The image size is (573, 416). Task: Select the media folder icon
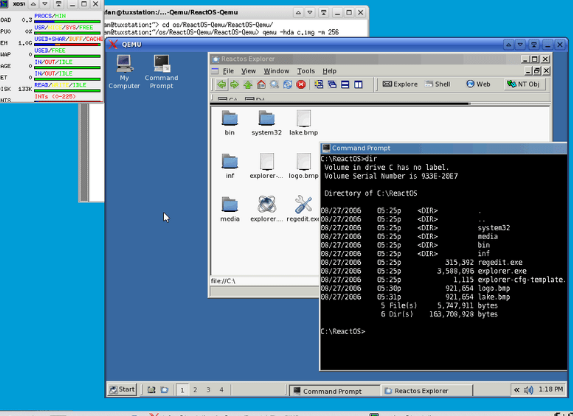coord(230,205)
